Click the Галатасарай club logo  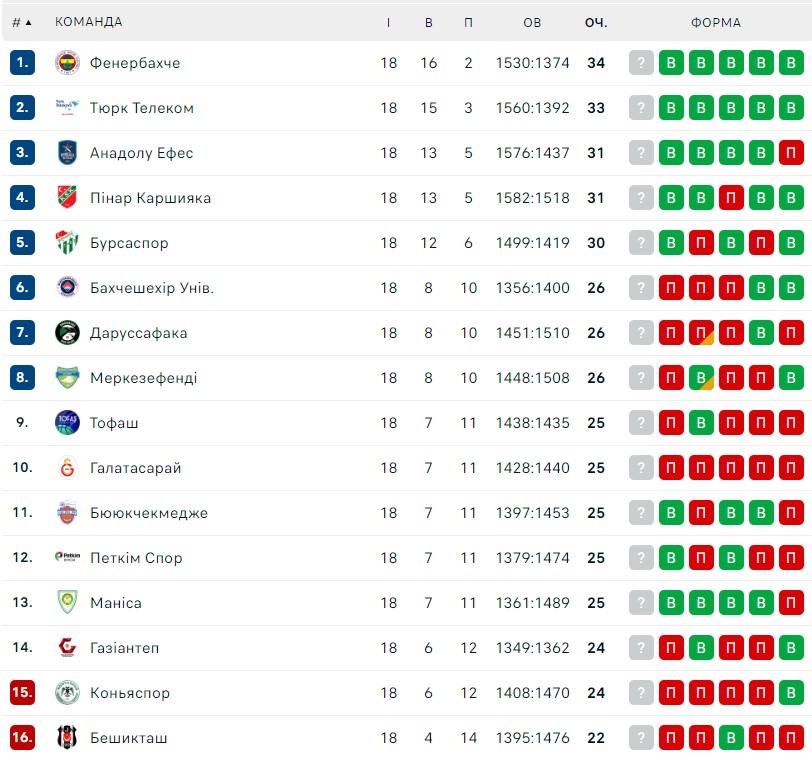tap(67, 467)
